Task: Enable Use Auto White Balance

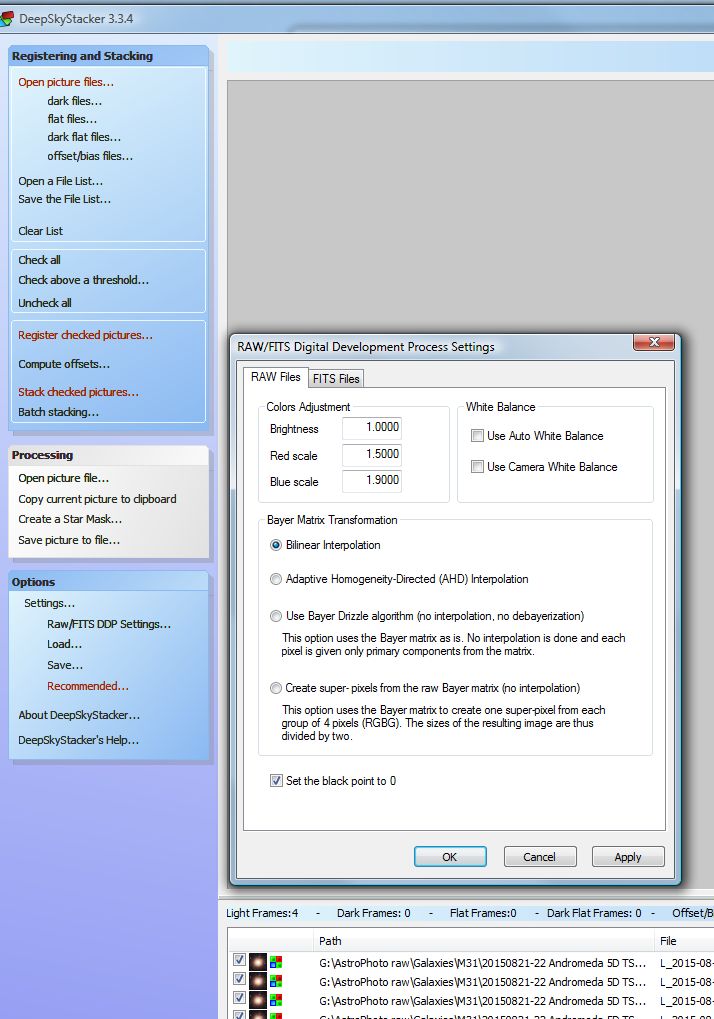Action: 478,435
